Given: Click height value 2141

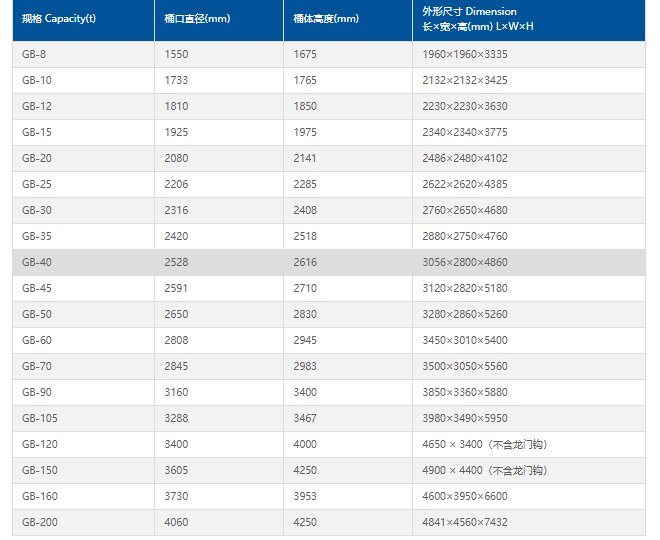Looking at the screenshot, I should pos(305,159).
